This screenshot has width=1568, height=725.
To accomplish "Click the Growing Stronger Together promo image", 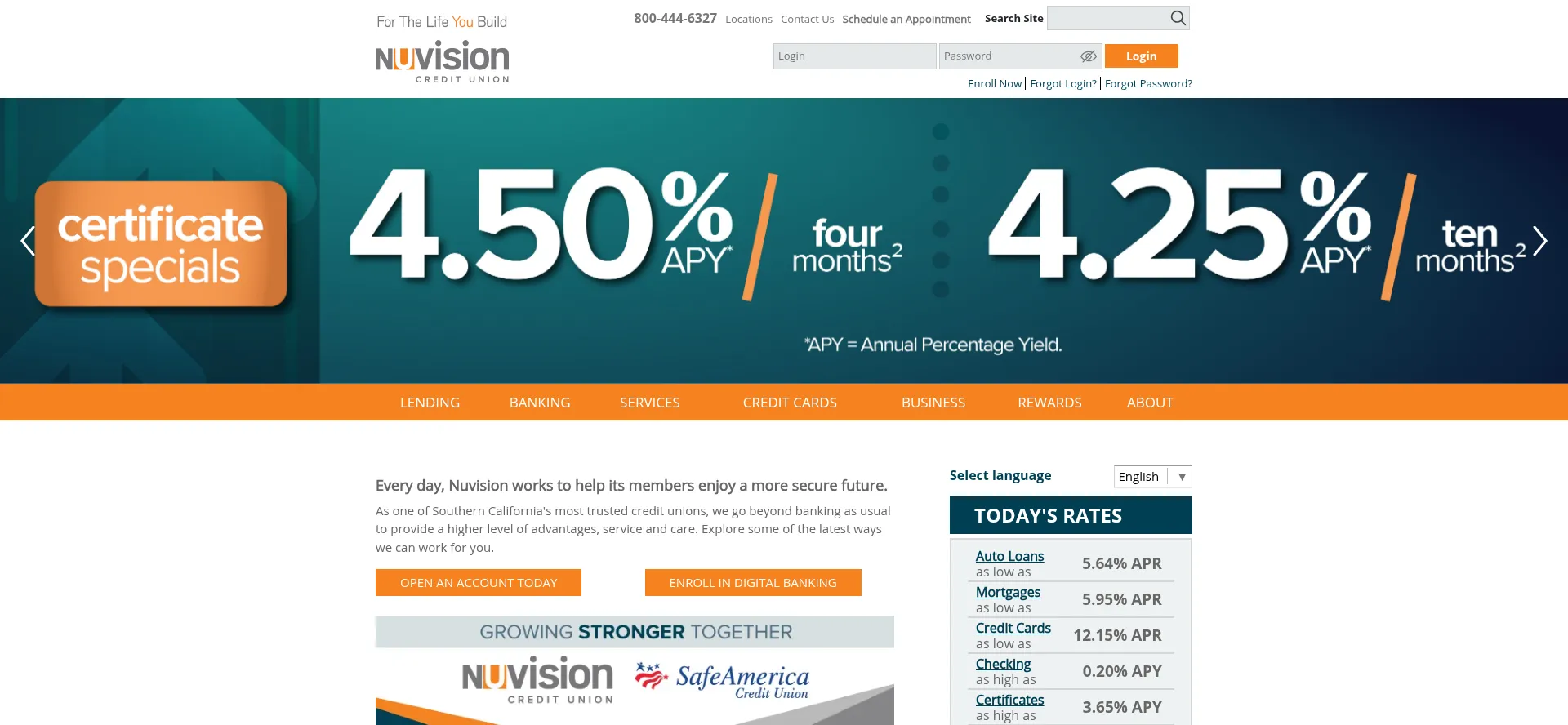I will (x=635, y=670).
